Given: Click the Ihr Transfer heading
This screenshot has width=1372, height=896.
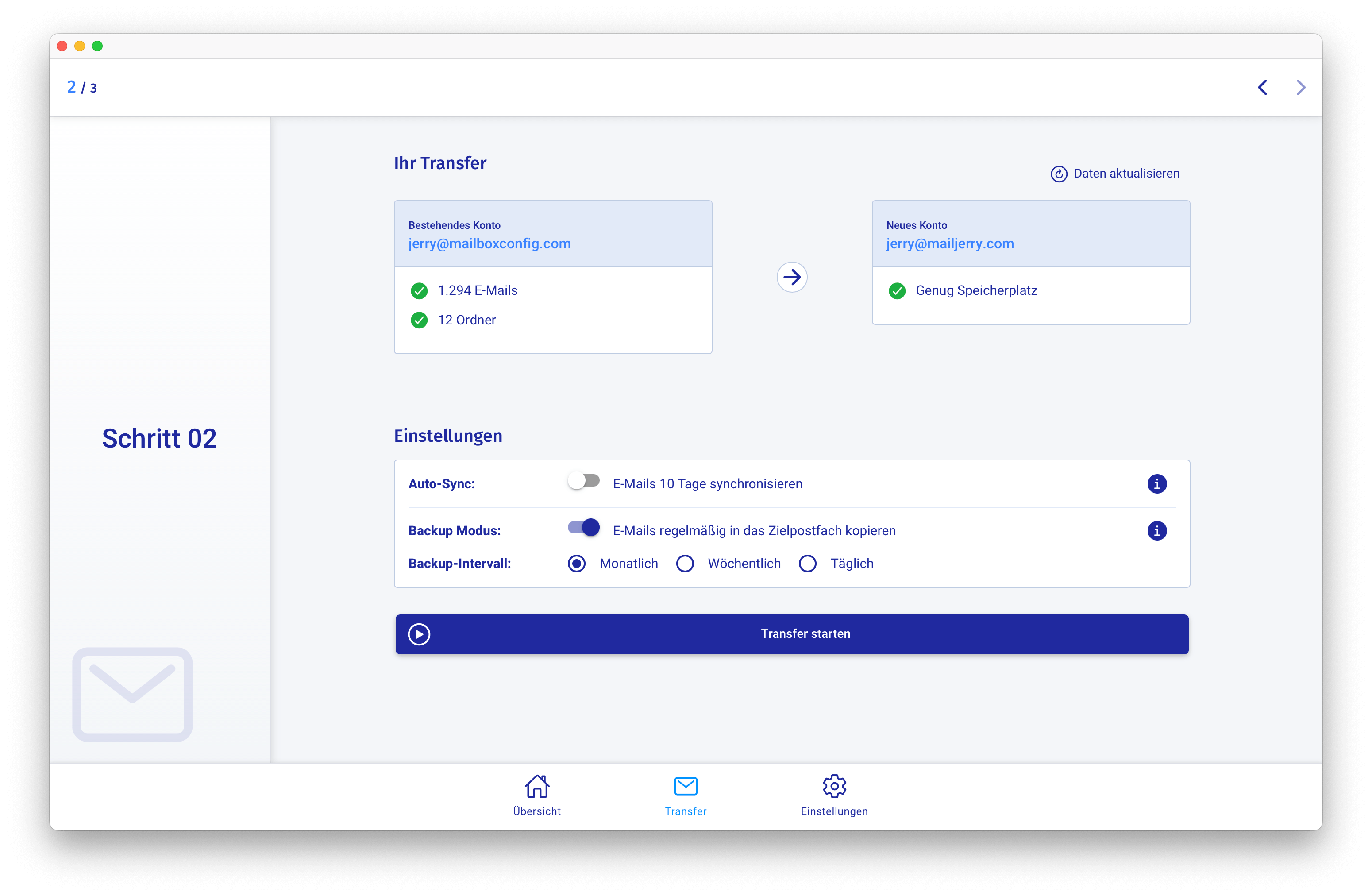Looking at the screenshot, I should (440, 163).
